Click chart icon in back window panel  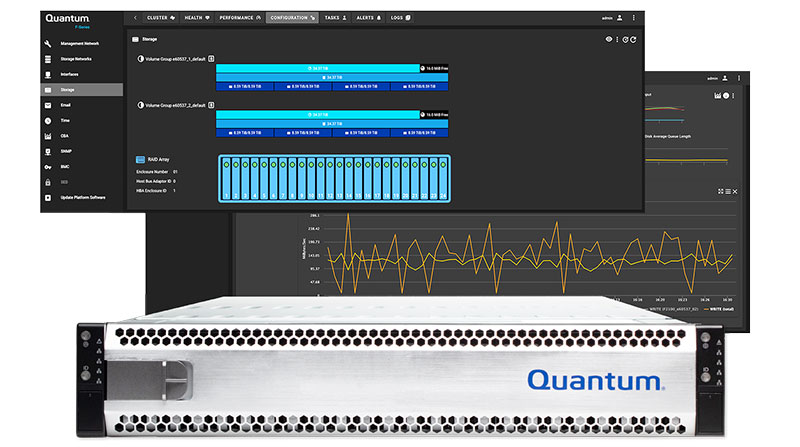point(717,95)
